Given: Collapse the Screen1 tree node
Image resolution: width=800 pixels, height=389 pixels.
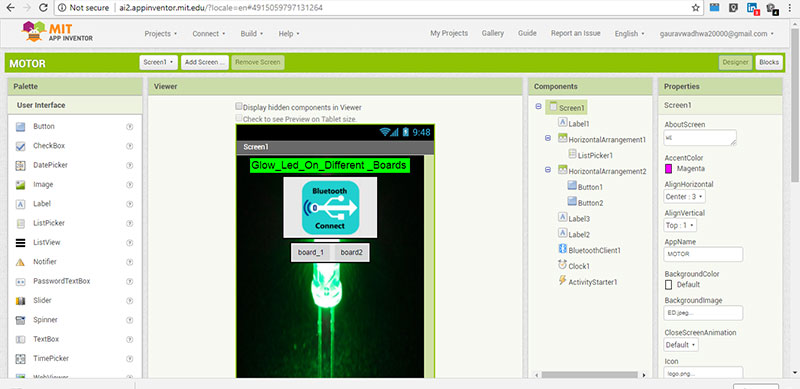Looking at the screenshot, I should tap(538, 106).
